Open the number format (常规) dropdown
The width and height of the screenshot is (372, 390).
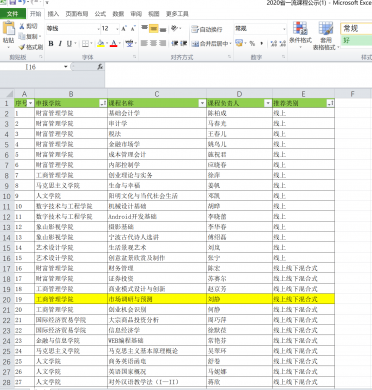coord(284,29)
